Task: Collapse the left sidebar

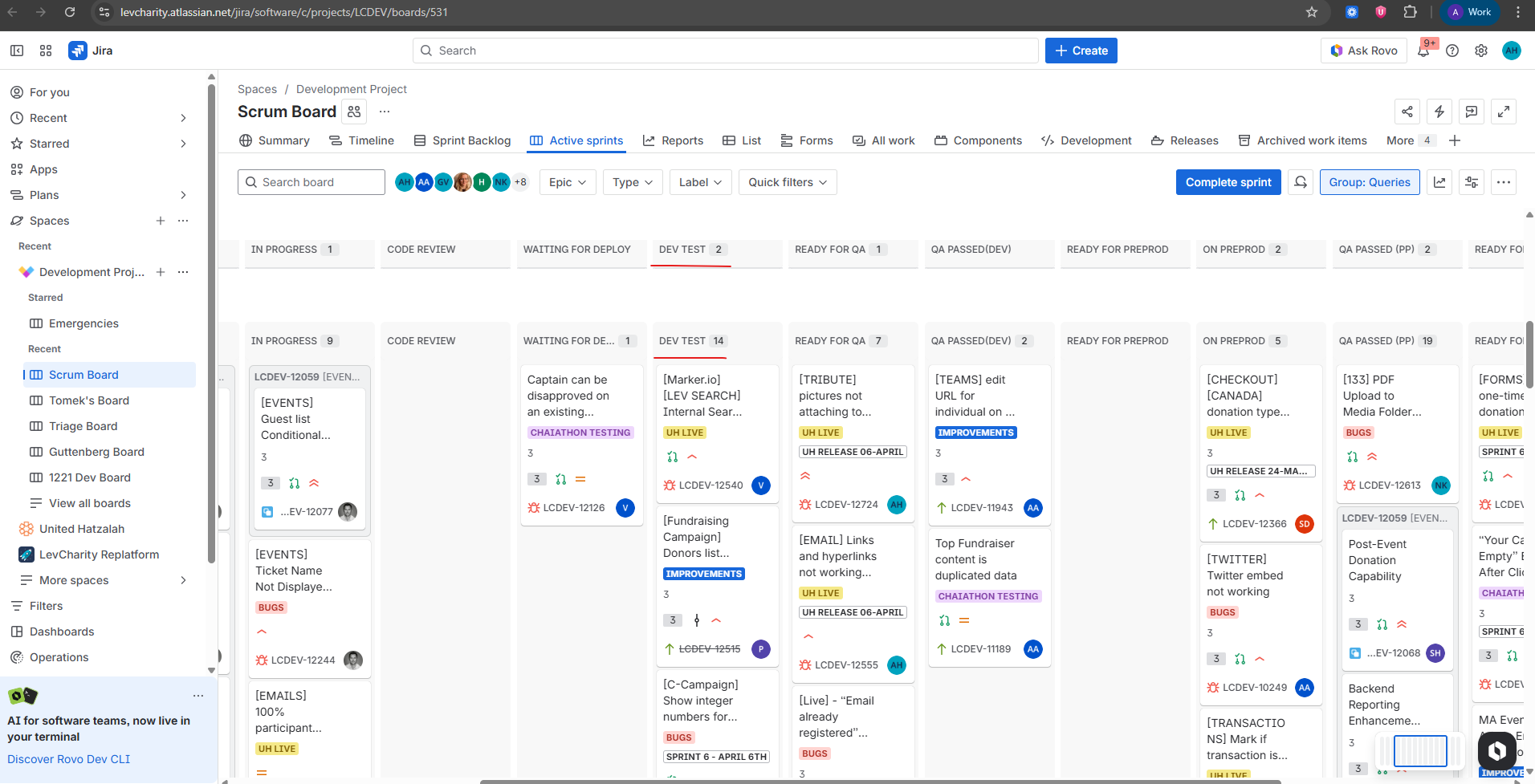Action: (17, 51)
